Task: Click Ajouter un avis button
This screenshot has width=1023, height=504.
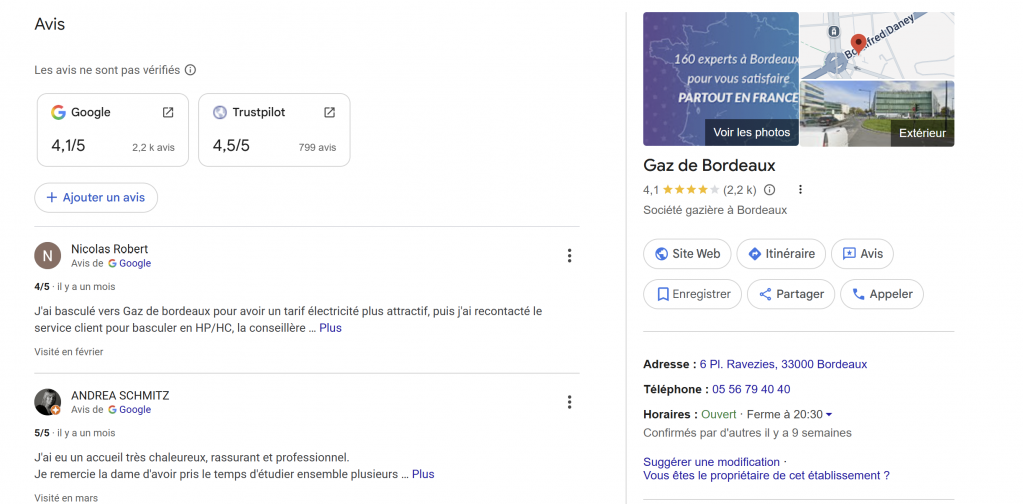Action: [96, 198]
